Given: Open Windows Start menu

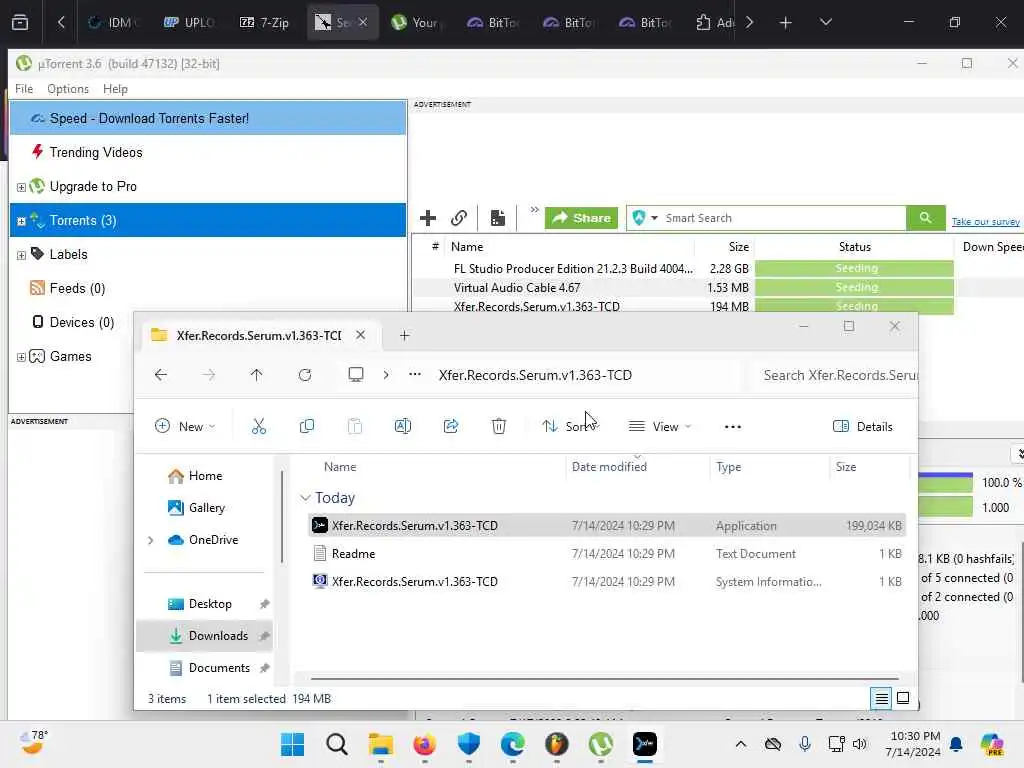Looking at the screenshot, I should coord(292,744).
